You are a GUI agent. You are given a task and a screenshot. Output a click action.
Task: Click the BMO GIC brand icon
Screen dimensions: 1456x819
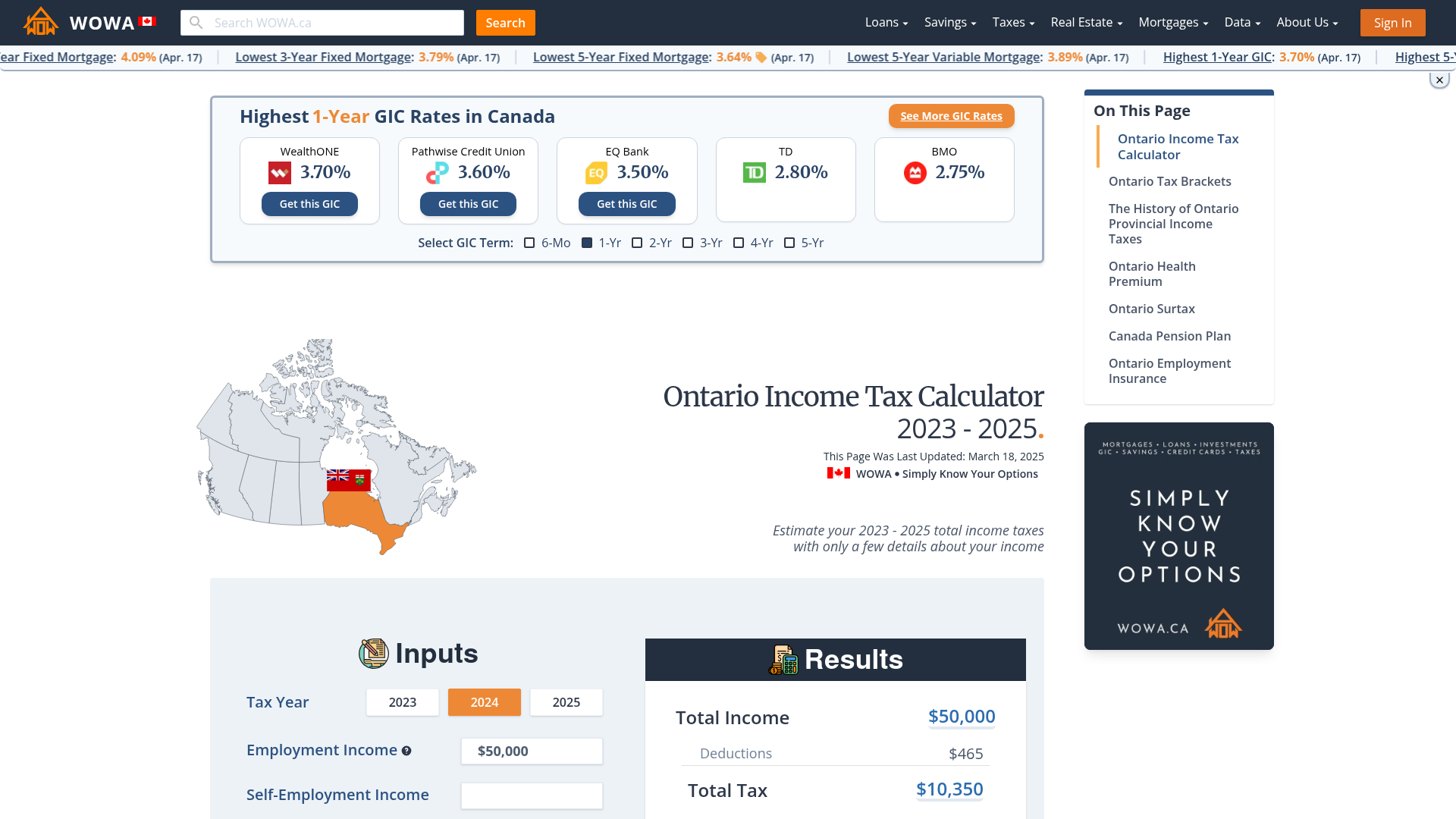(916, 172)
